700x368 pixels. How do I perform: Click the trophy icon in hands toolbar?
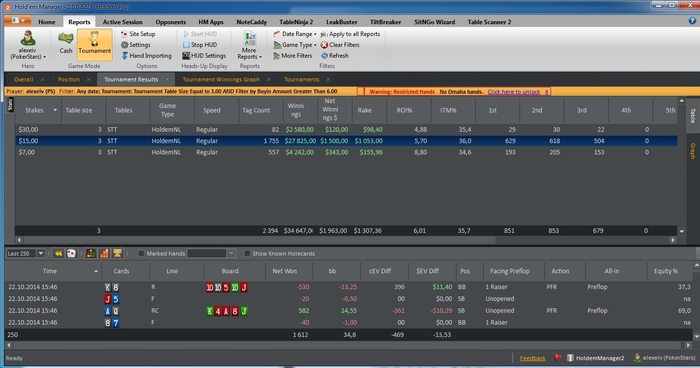coord(117,253)
